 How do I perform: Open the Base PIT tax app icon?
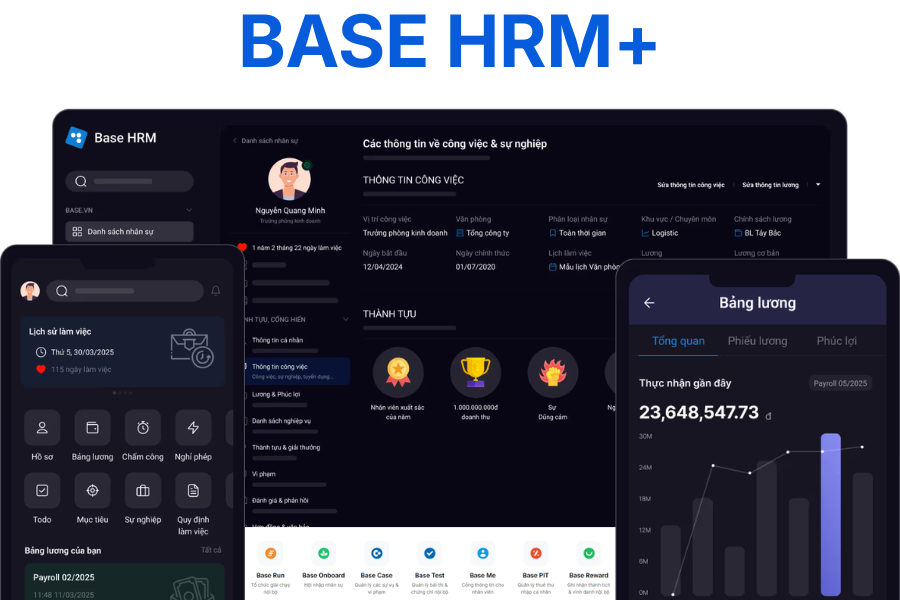click(535, 552)
